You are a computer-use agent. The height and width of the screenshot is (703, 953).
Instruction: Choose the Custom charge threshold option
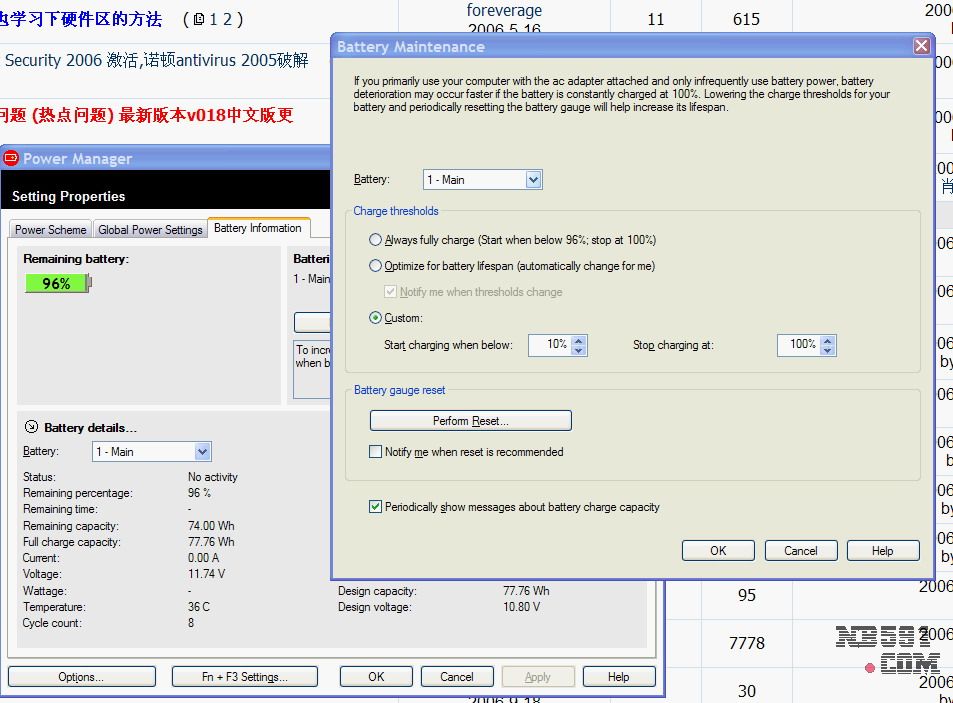[x=376, y=318]
